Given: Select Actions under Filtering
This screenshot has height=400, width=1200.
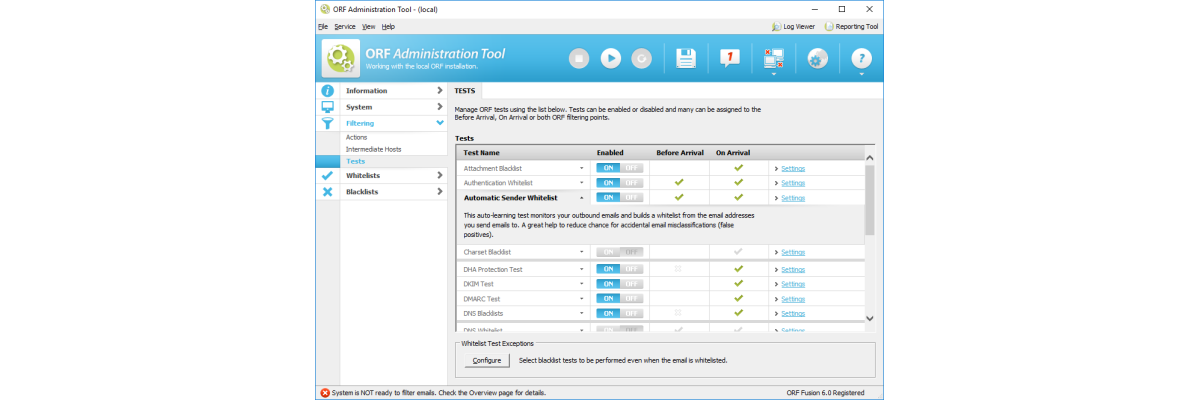Looking at the screenshot, I should pyautogui.click(x=356, y=137).
